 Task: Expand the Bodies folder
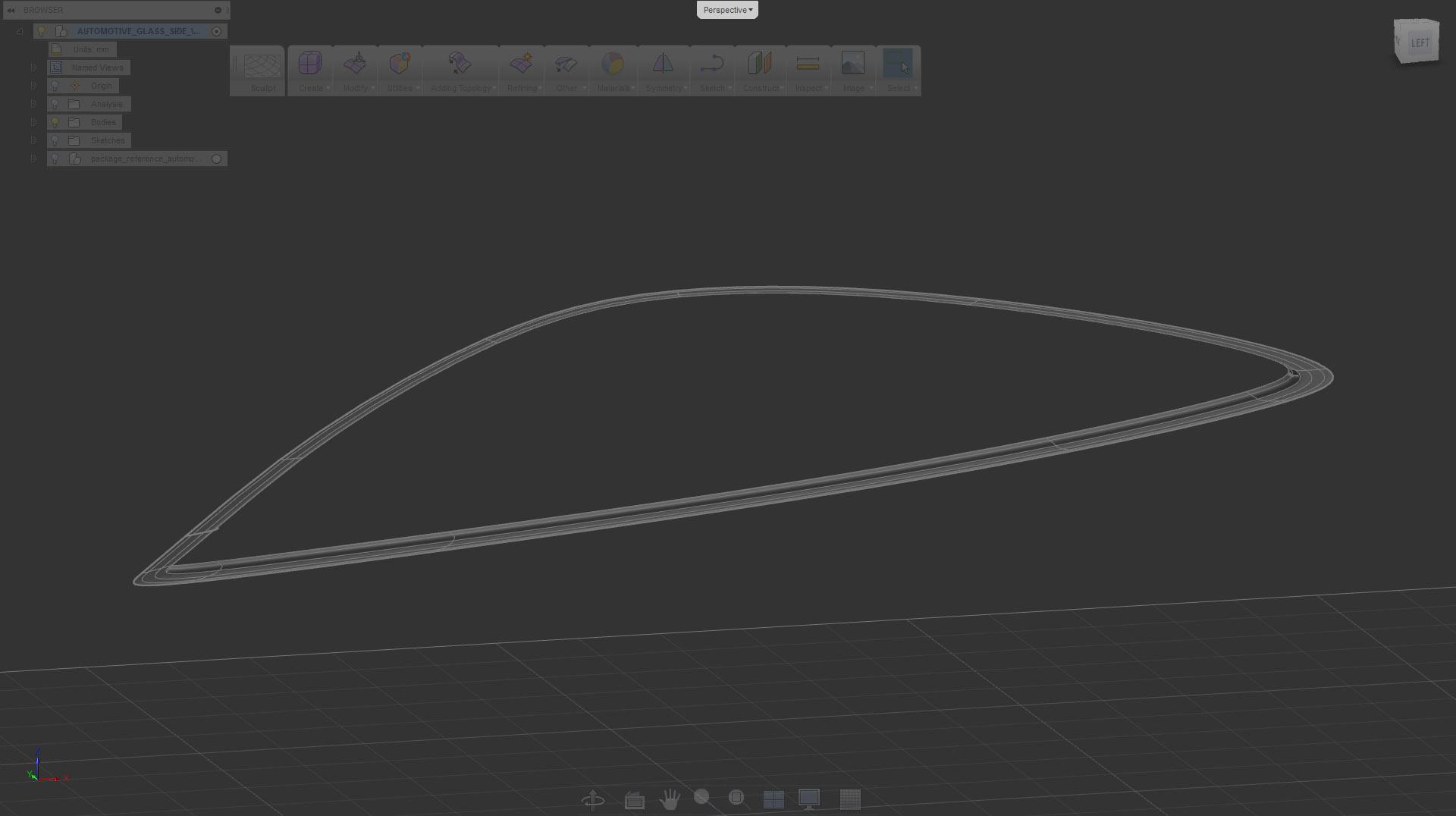(33, 122)
